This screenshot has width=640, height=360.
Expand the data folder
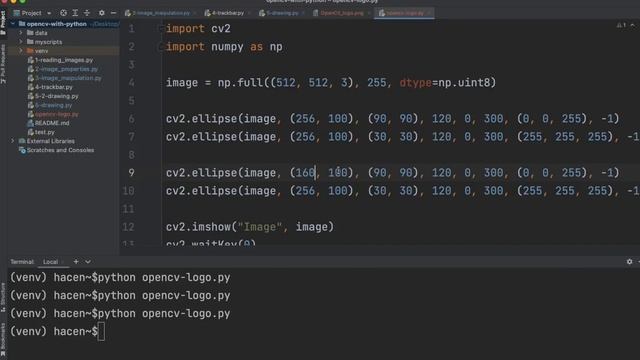[21, 33]
